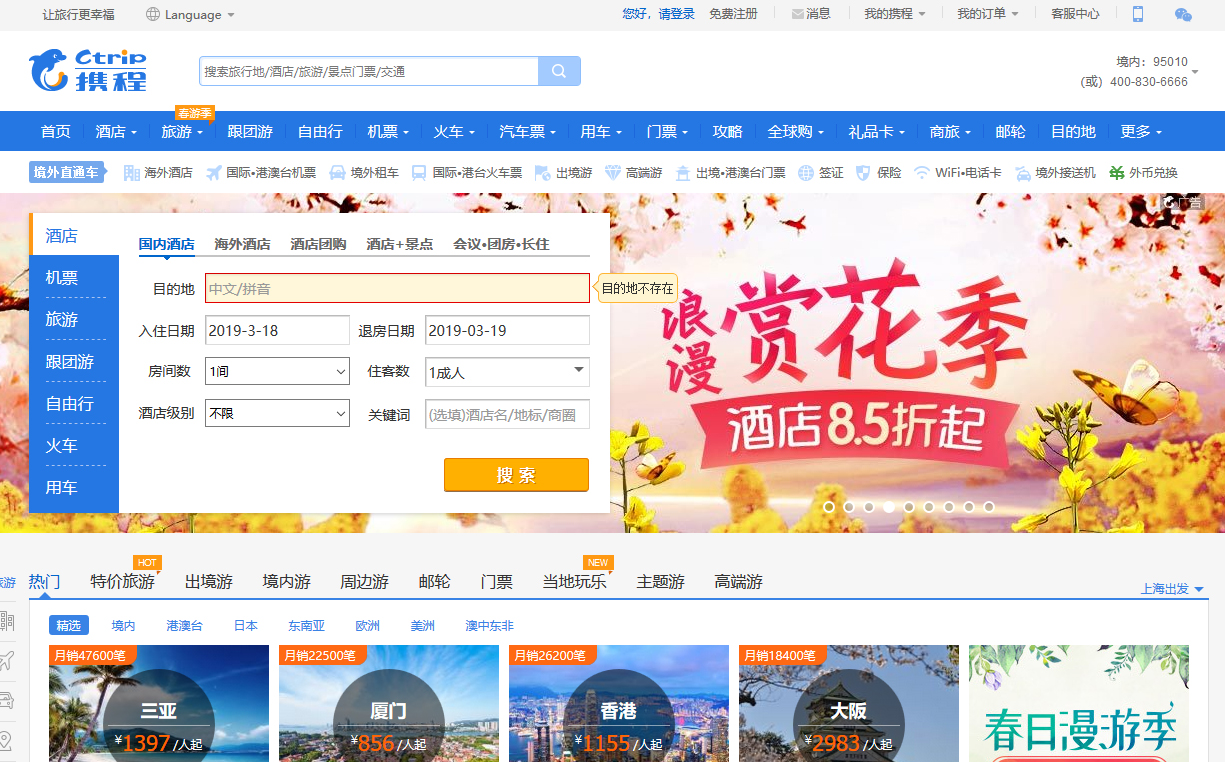
Task: Click the magnifier search button
Action: tap(559, 71)
